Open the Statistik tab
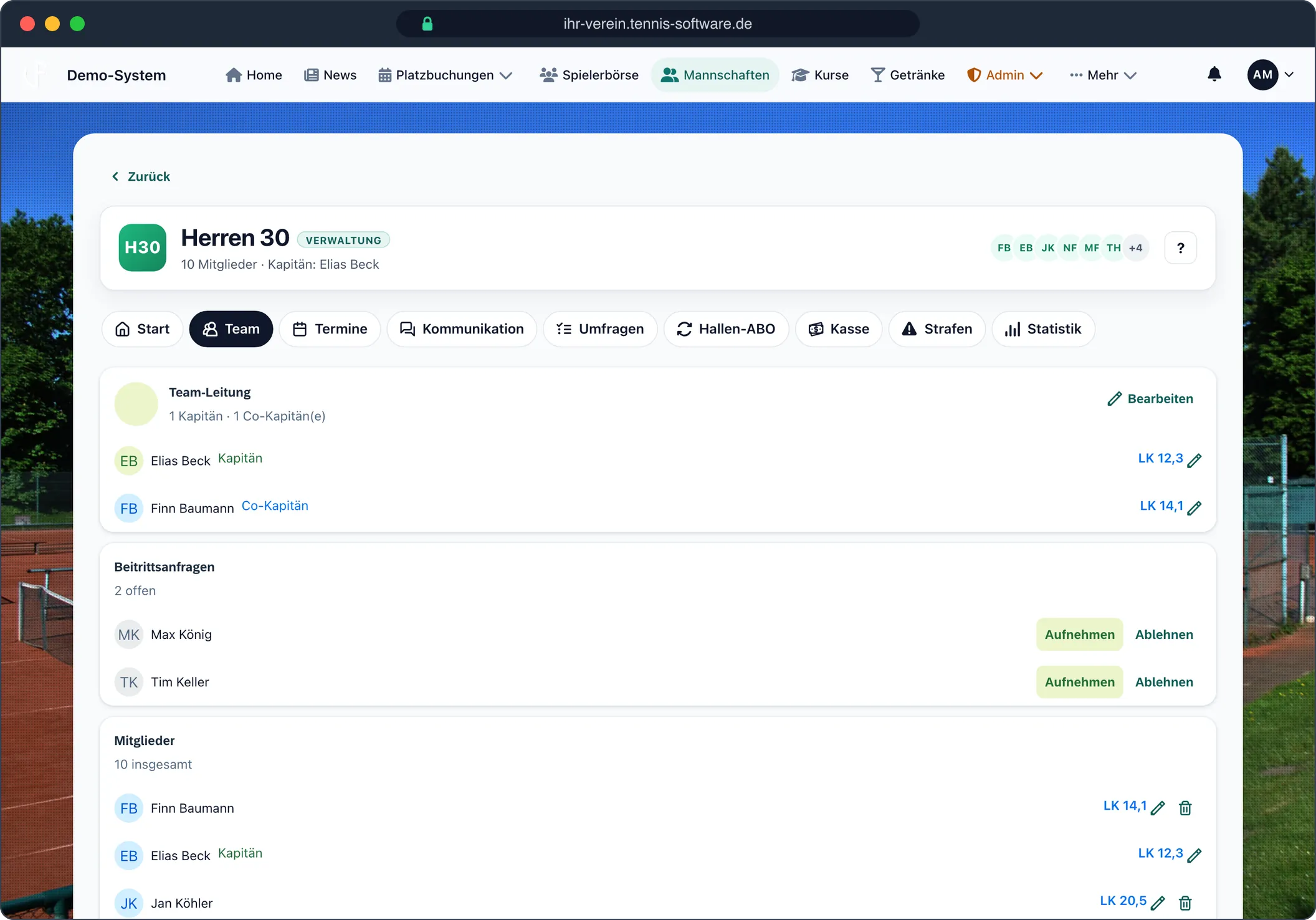Screen dimensions: 1316x920 coord(1043,329)
